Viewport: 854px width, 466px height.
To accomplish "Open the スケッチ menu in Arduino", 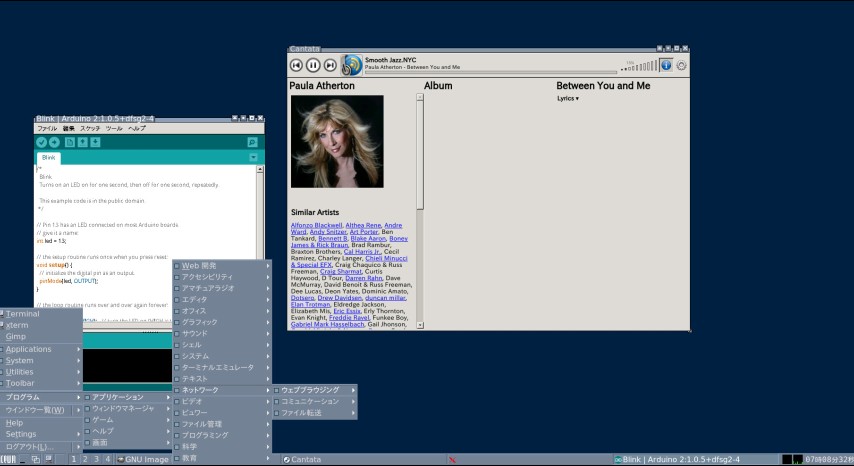I will point(90,128).
